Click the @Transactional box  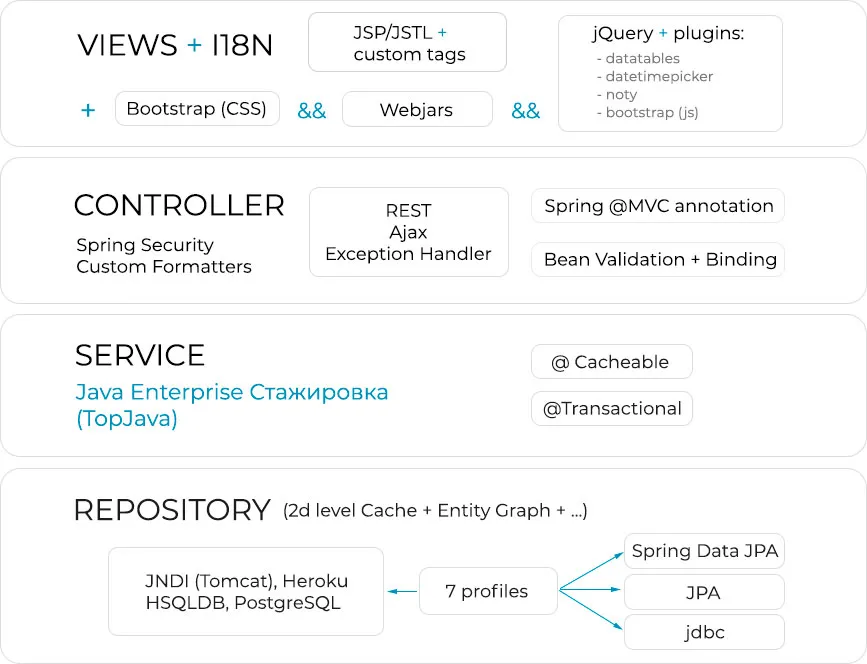click(611, 408)
